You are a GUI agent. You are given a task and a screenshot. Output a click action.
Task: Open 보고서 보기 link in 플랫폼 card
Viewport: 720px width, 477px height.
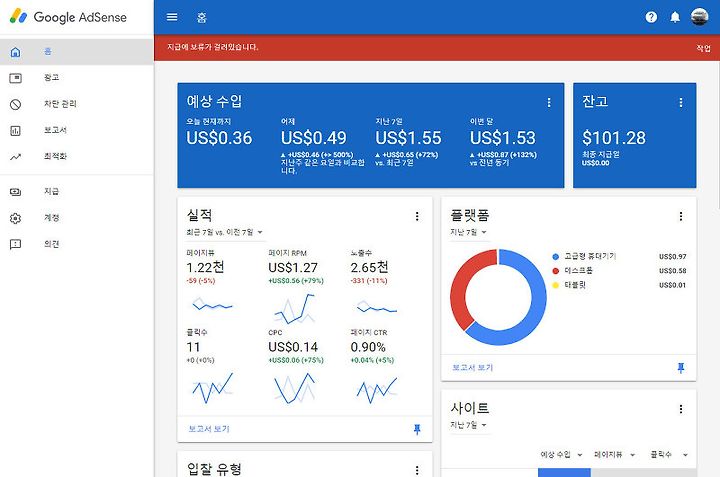point(472,367)
